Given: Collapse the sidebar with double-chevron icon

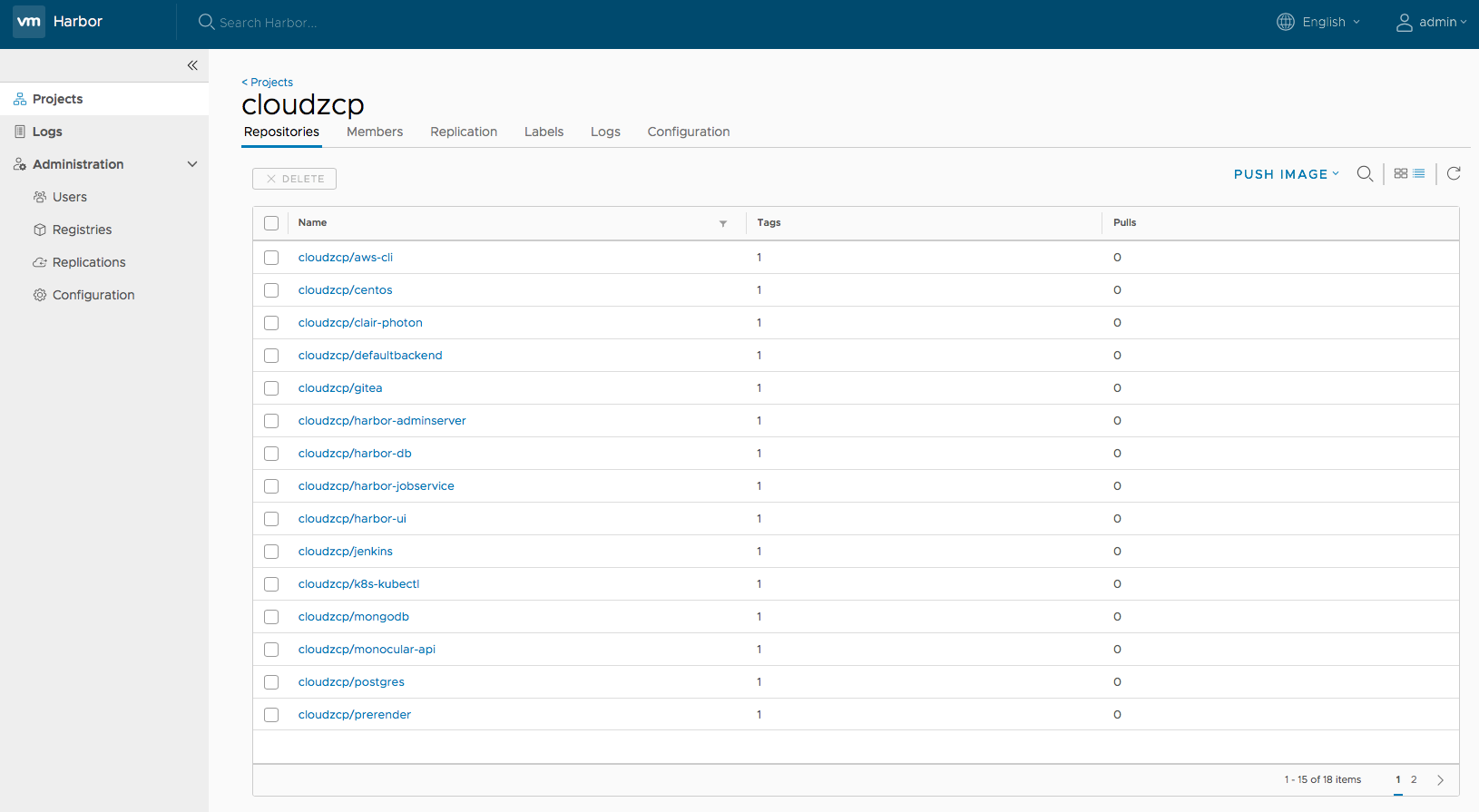Looking at the screenshot, I should [x=192, y=65].
